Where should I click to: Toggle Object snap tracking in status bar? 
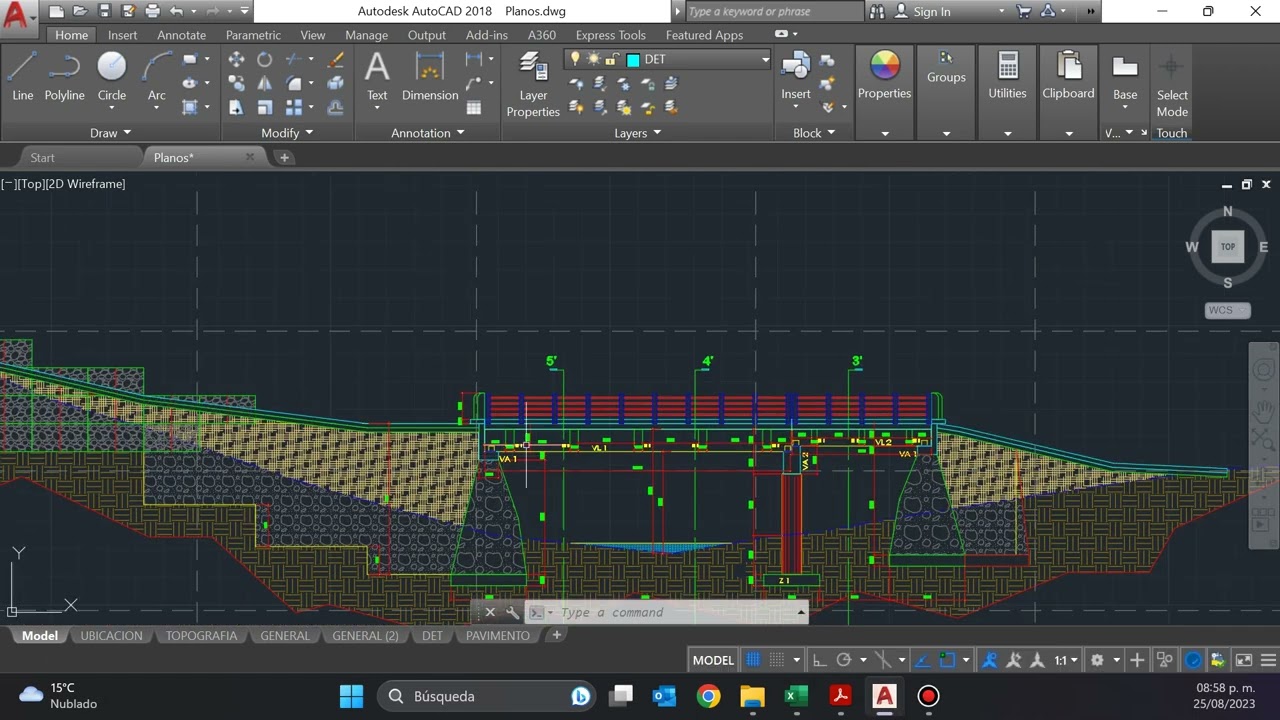coord(923,660)
